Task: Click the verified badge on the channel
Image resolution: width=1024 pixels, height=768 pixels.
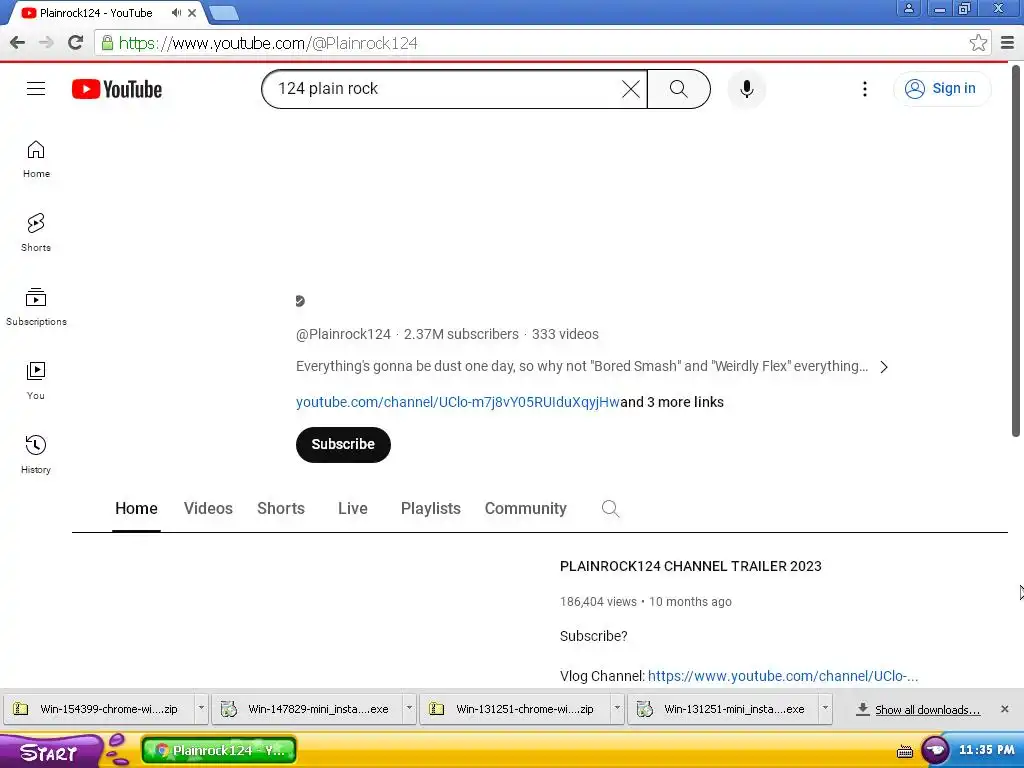Action: pyautogui.click(x=300, y=301)
